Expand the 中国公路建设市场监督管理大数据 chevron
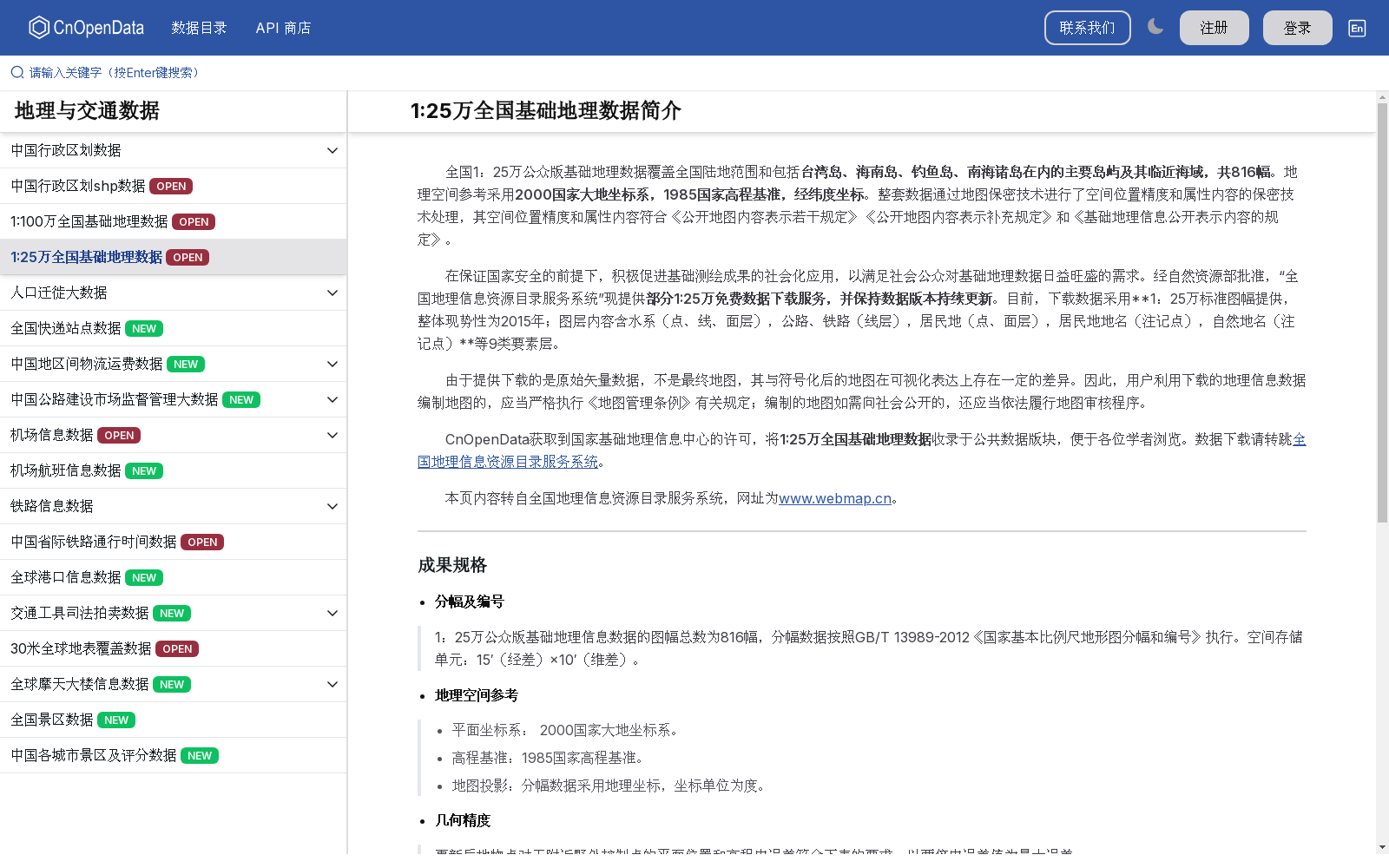This screenshot has width=1389, height=868. point(332,399)
